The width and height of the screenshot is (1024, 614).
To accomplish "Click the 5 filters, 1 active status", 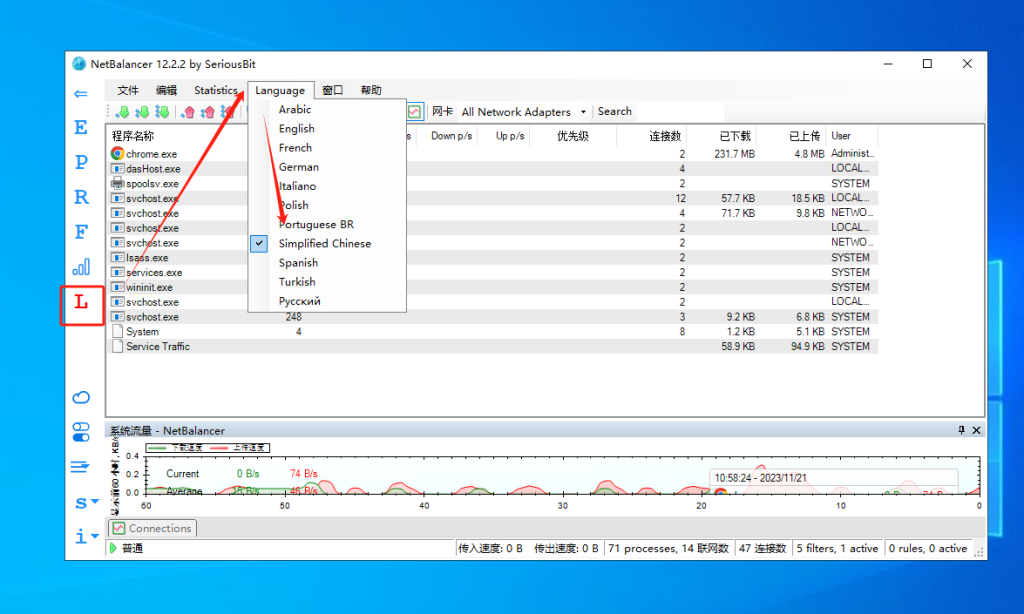I will pyautogui.click(x=837, y=548).
